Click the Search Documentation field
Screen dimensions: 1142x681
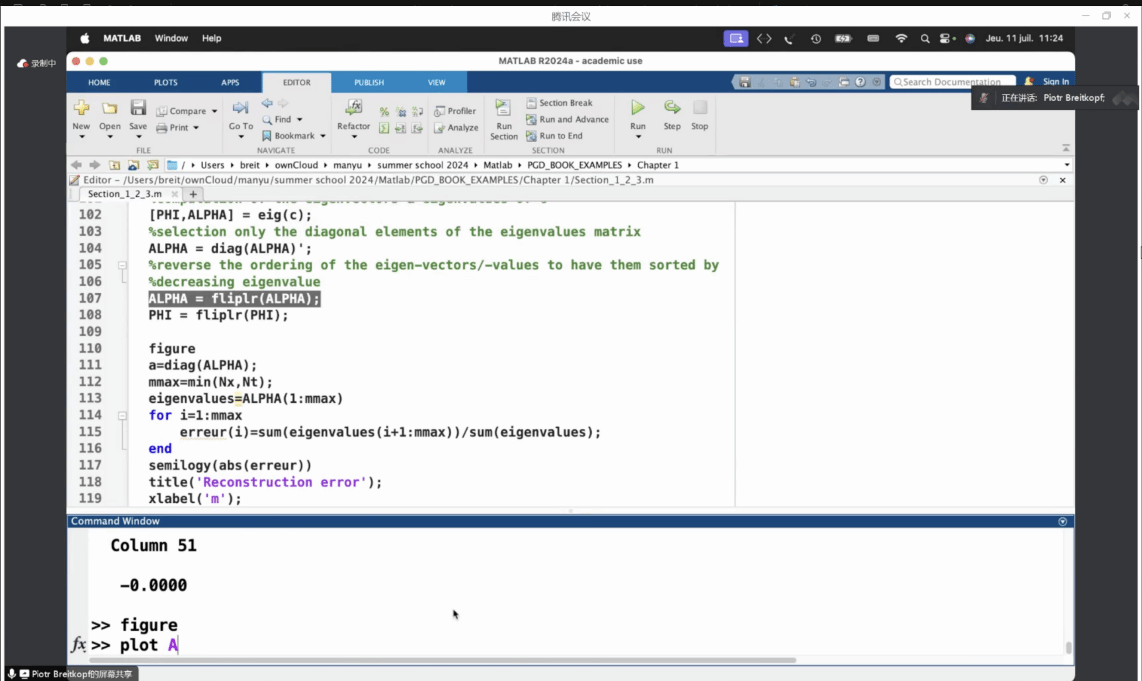pos(952,82)
